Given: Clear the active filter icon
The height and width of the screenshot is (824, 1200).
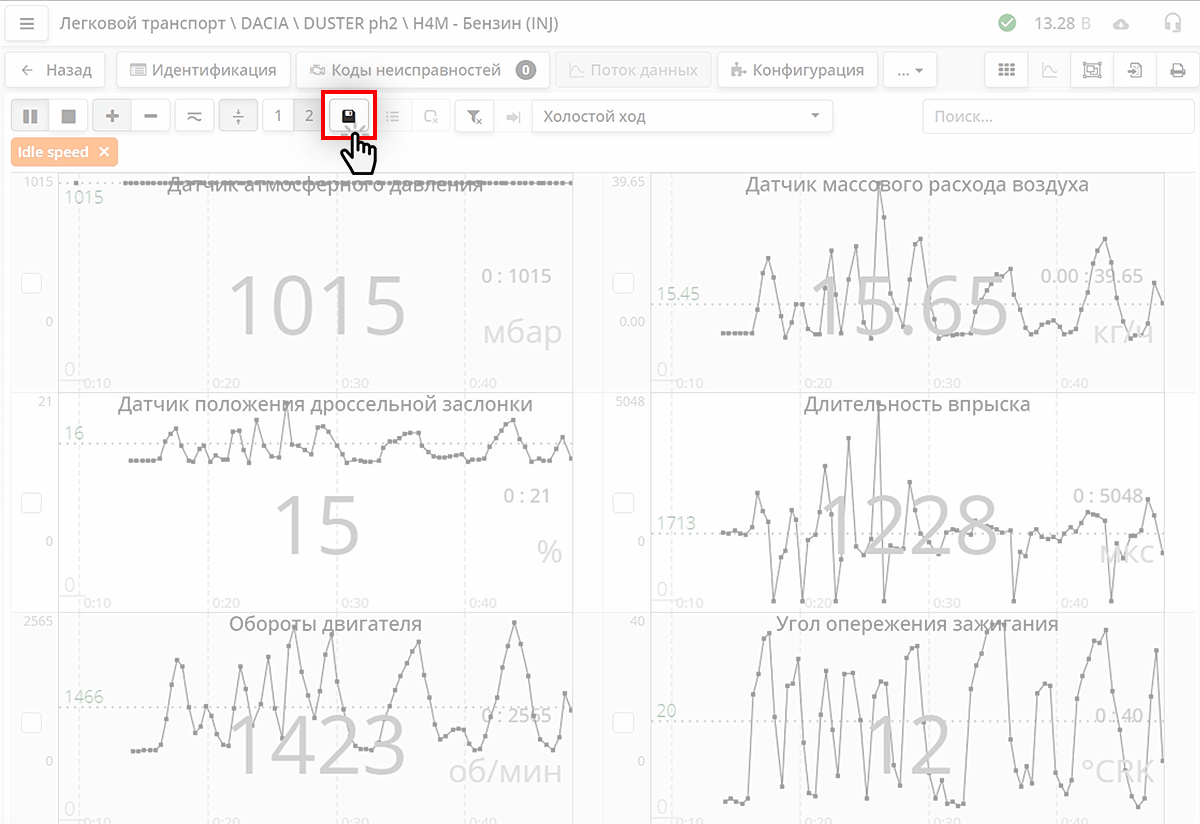Looking at the screenshot, I should click(x=473, y=115).
